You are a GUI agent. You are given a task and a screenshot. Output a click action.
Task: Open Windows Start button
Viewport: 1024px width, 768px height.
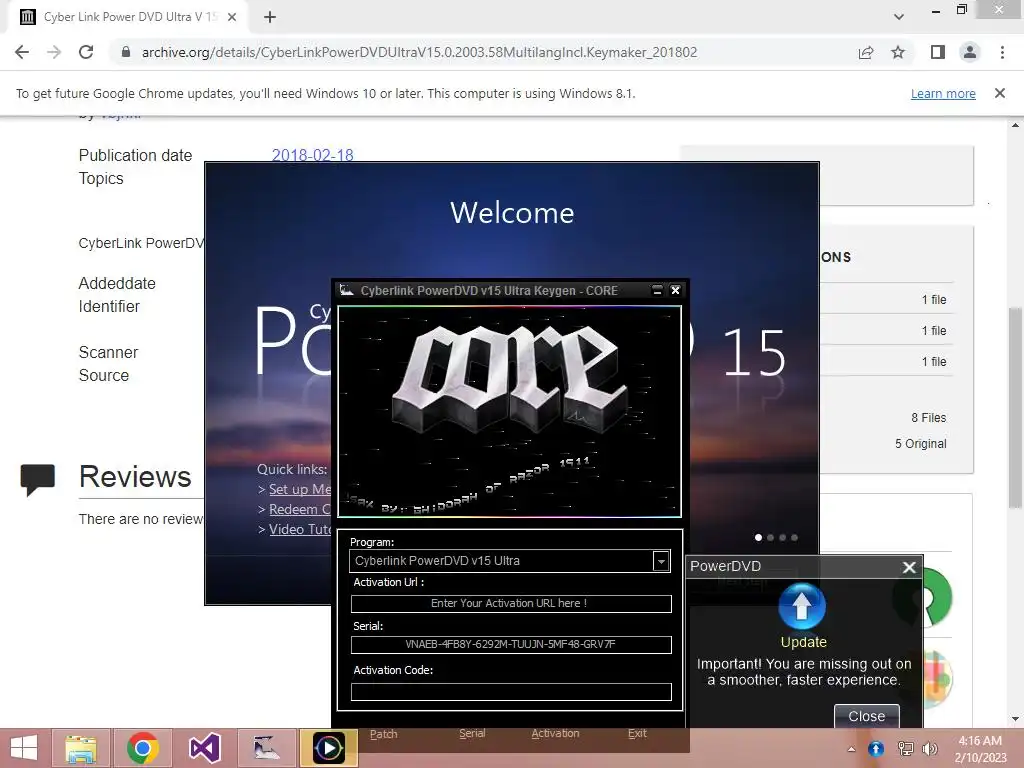pyautogui.click(x=24, y=748)
